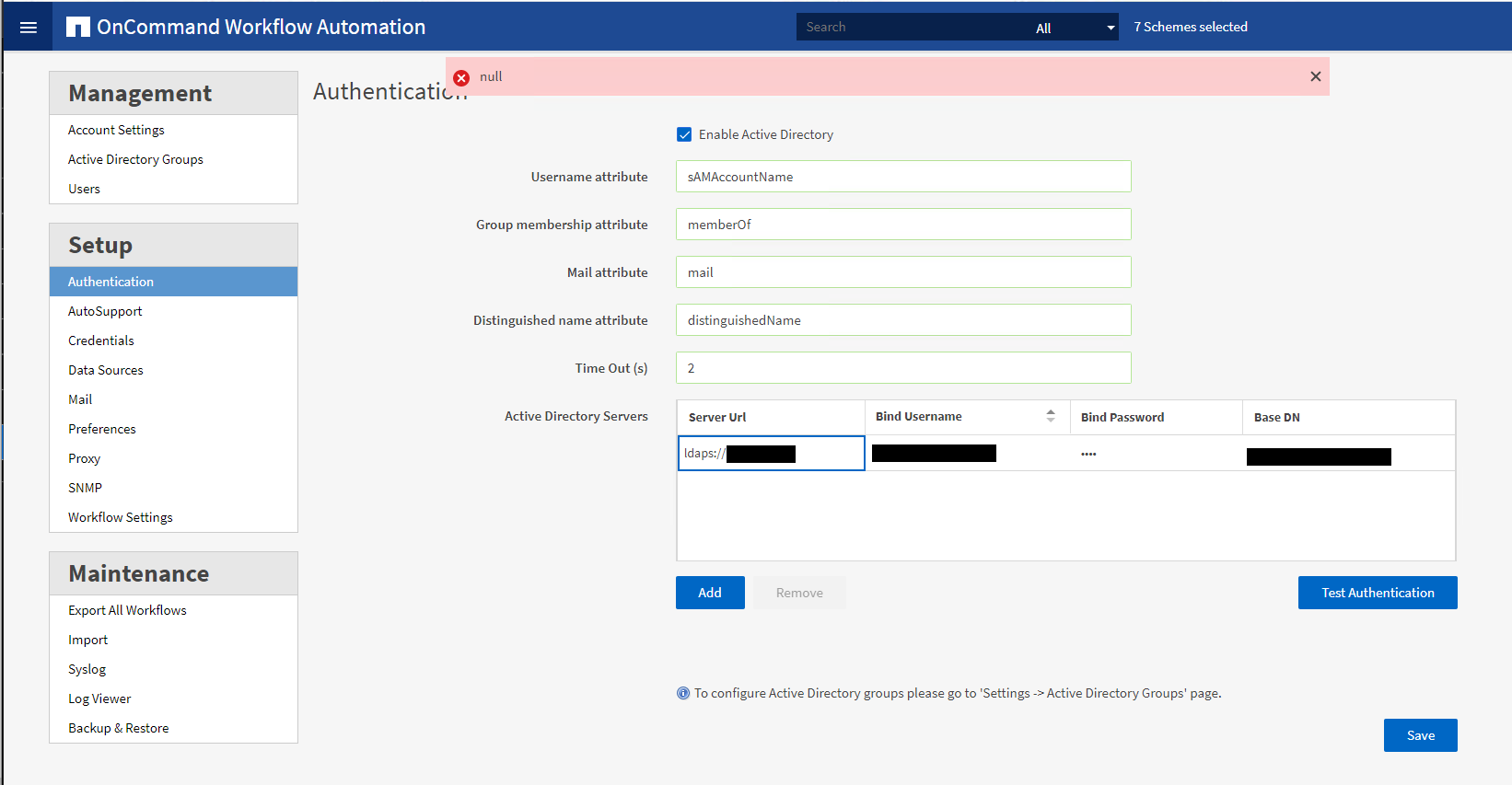Viewport: 1512px width, 785px height.
Task: Click the red error icon in banner
Action: (x=461, y=78)
